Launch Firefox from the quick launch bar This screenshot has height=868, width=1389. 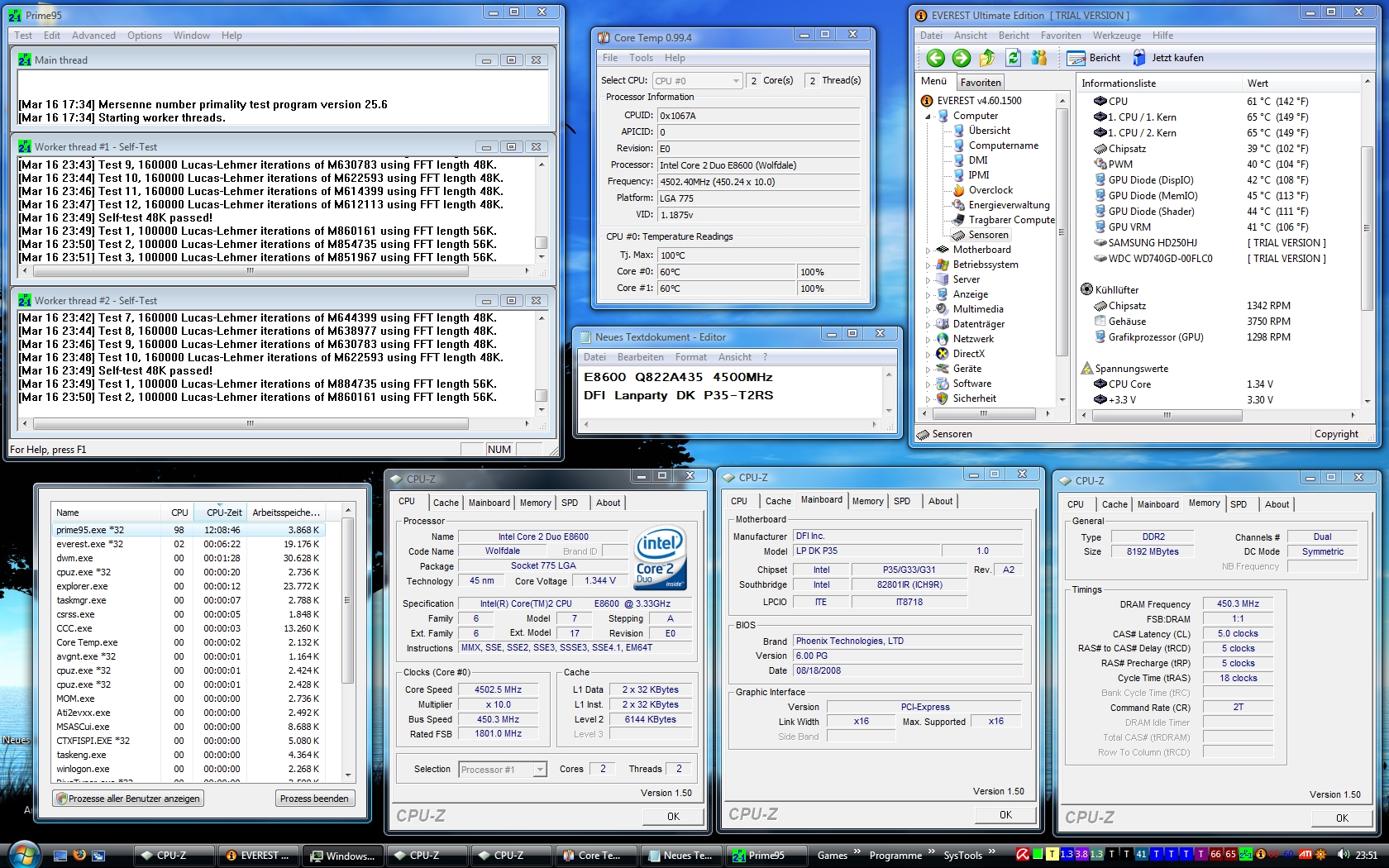coord(79,856)
